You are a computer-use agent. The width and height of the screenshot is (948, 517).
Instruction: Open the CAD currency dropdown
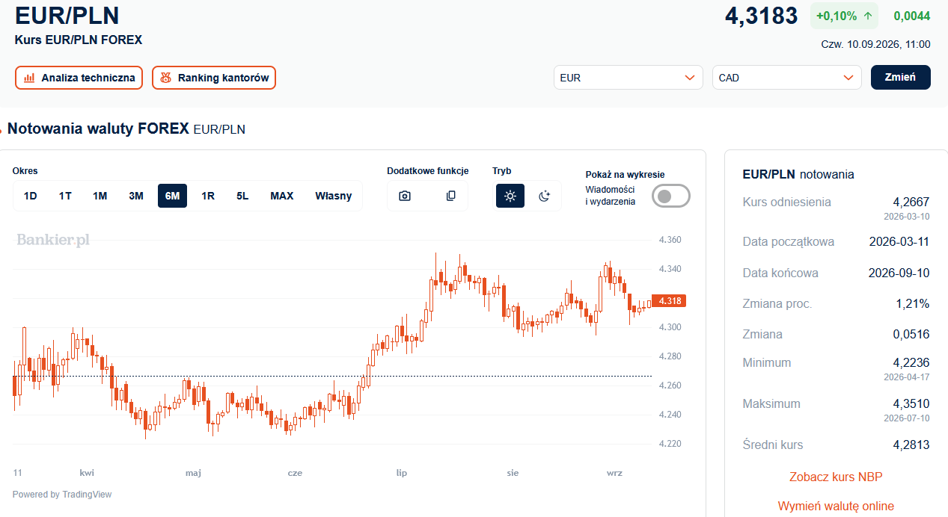coord(787,78)
